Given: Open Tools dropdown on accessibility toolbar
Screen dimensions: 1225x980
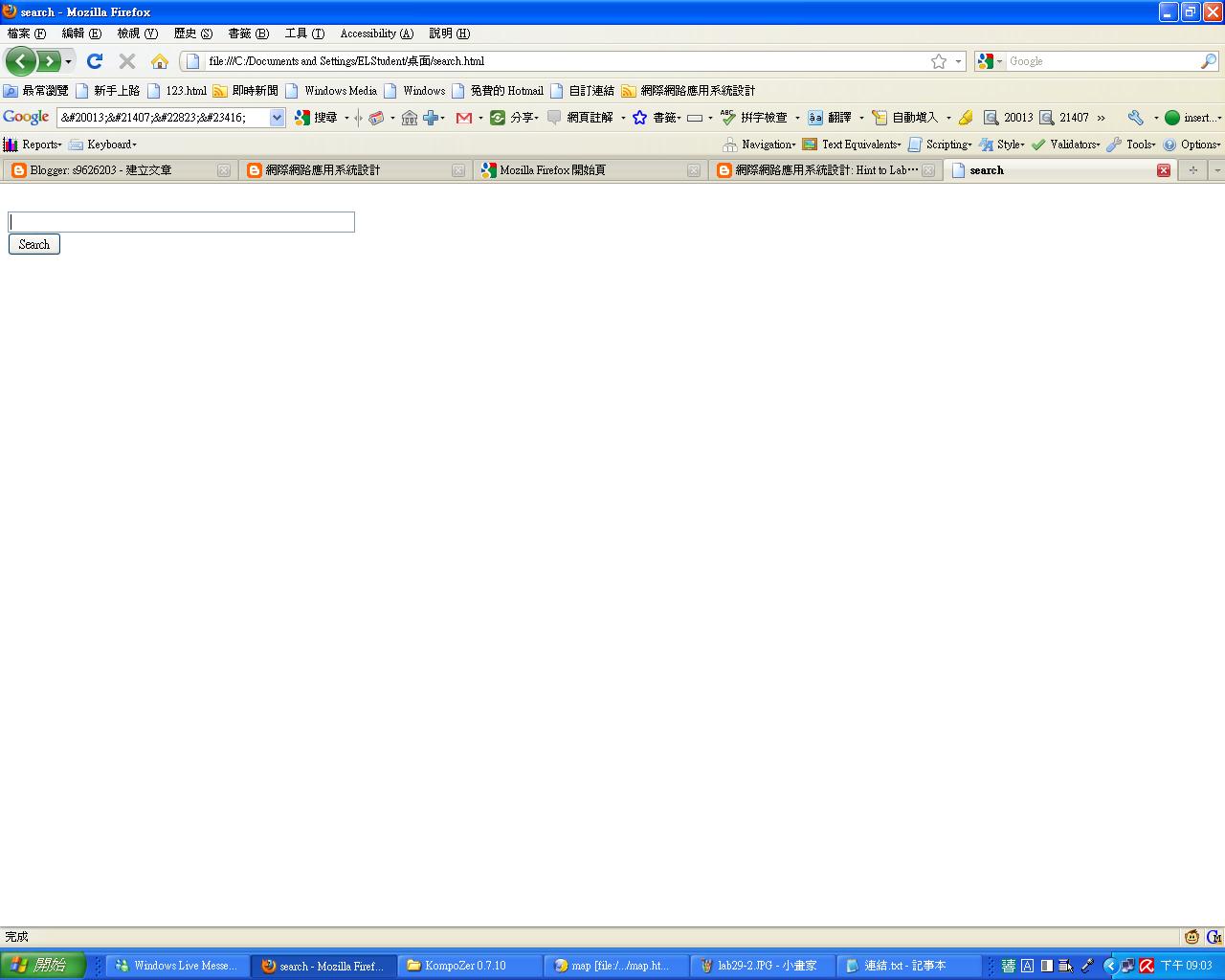Looking at the screenshot, I should (1131, 145).
